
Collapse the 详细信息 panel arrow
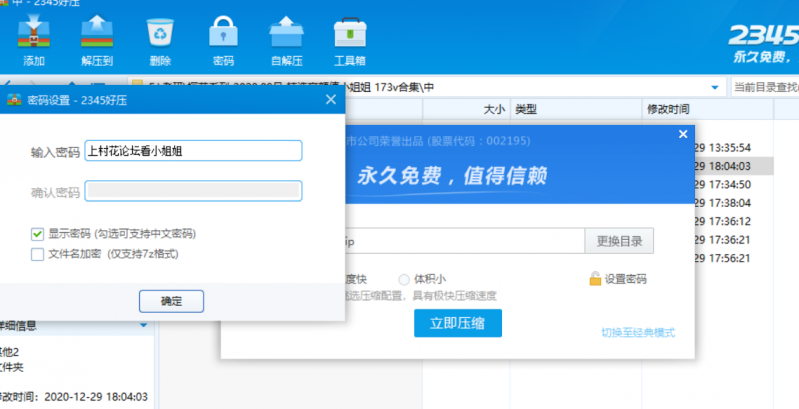coord(144,325)
